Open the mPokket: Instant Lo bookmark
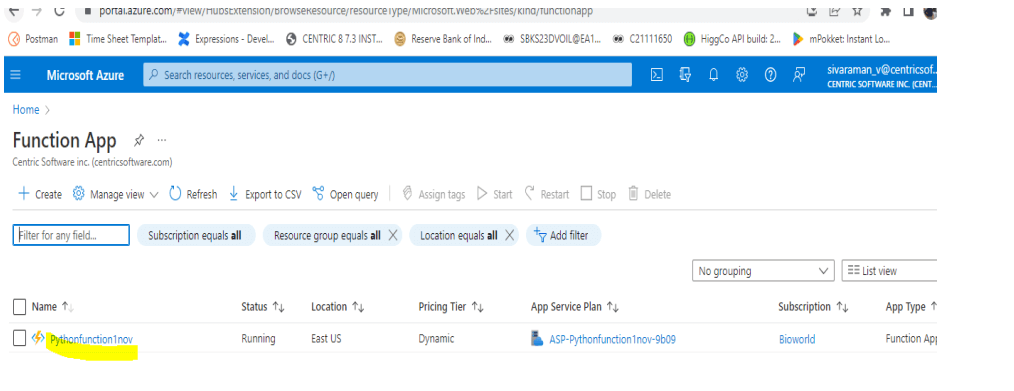This screenshot has height=391, width=1014. pyautogui.click(x=841, y=39)
